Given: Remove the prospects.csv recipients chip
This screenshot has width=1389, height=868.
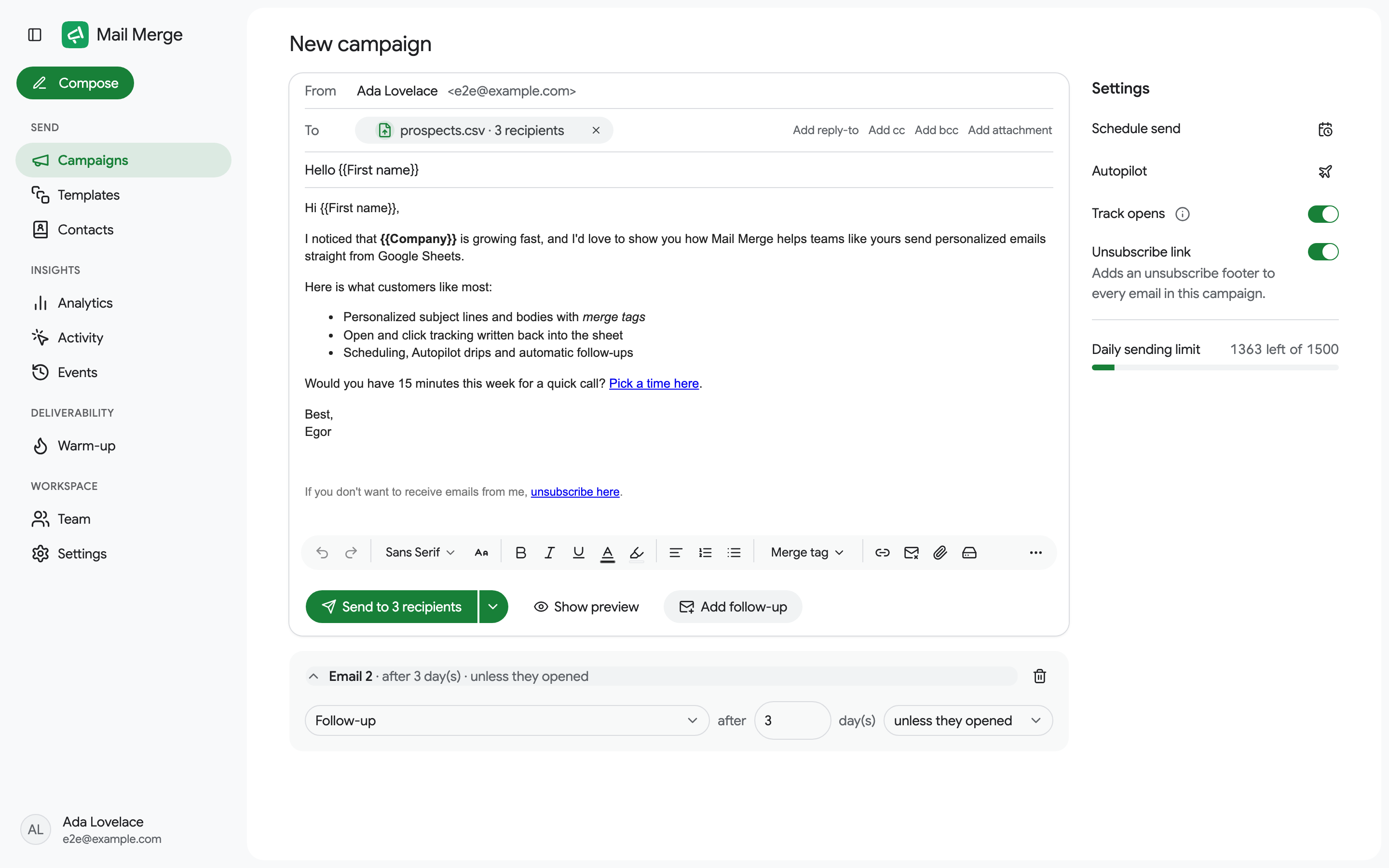Looking at the screenshot, I should [596, 130].
